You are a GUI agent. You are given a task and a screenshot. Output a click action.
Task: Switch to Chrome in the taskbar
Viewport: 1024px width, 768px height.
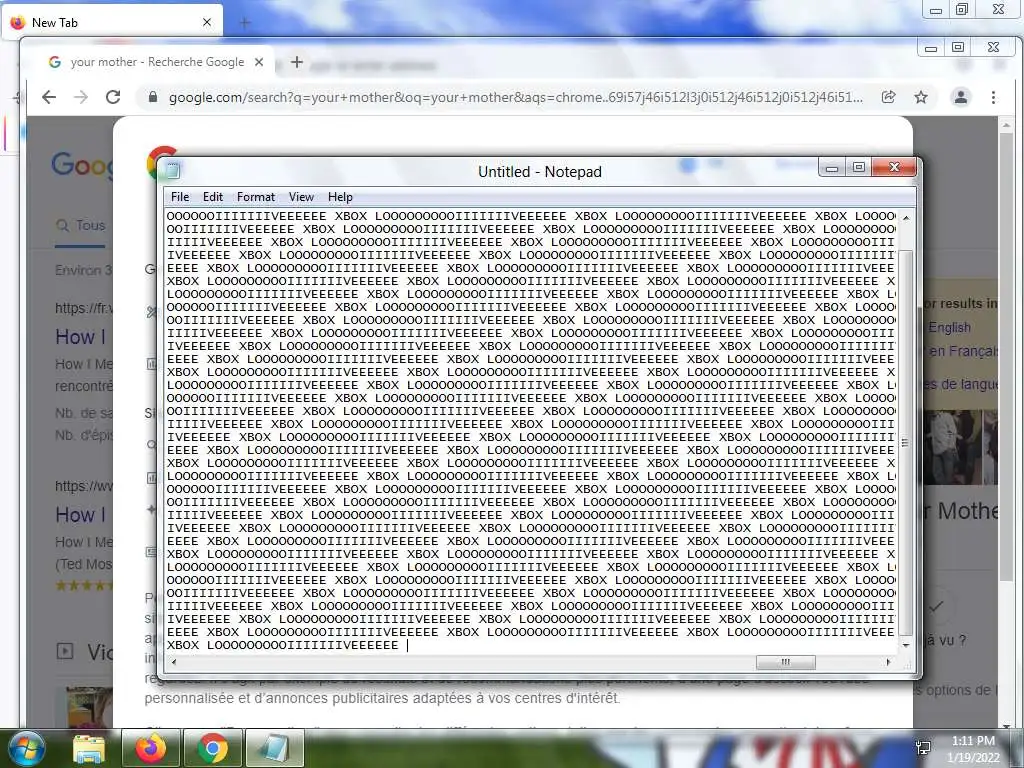pos(213,748)
